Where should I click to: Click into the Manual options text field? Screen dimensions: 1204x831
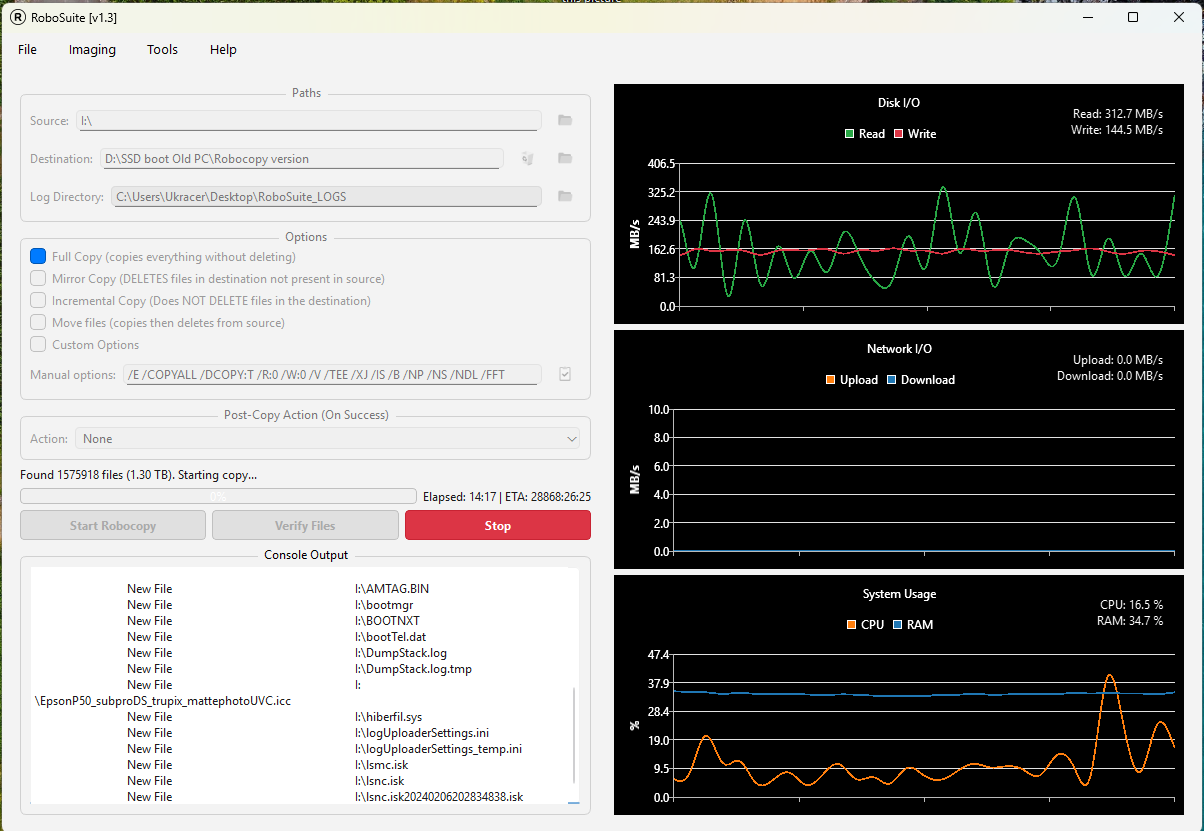(x=332, y=374)
